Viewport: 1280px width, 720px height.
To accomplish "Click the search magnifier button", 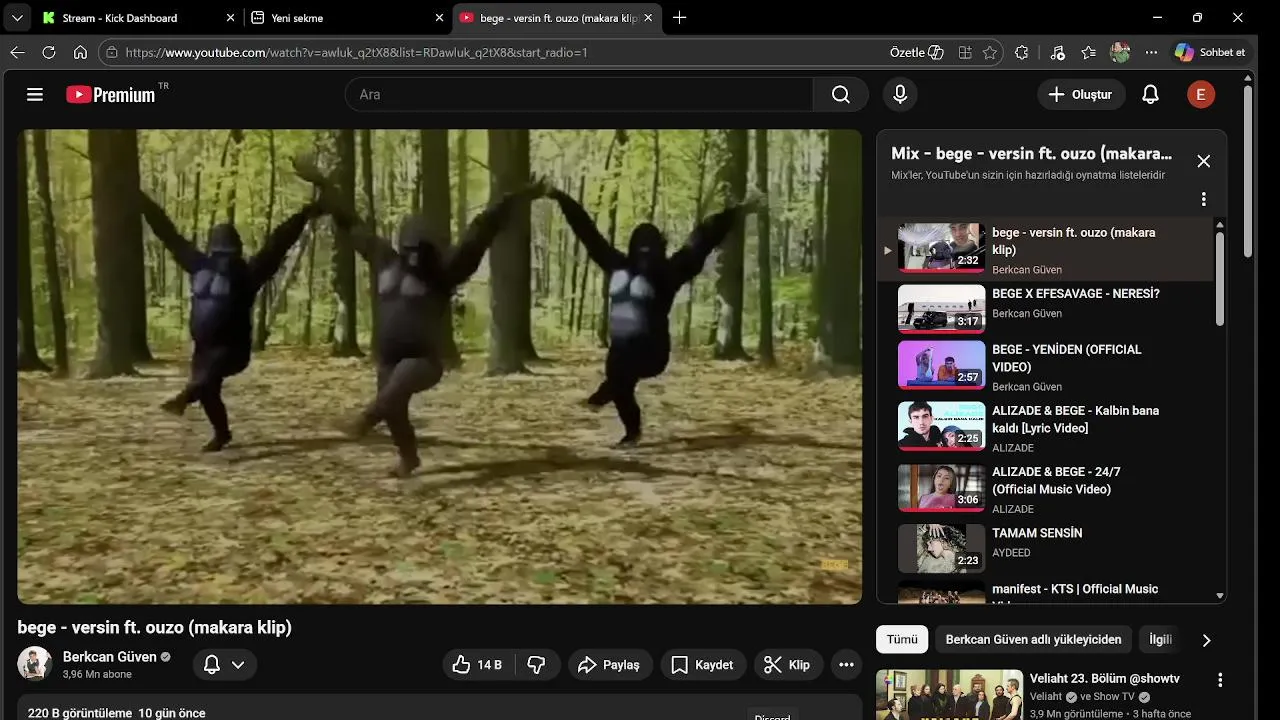I will (x=841, y=94).
